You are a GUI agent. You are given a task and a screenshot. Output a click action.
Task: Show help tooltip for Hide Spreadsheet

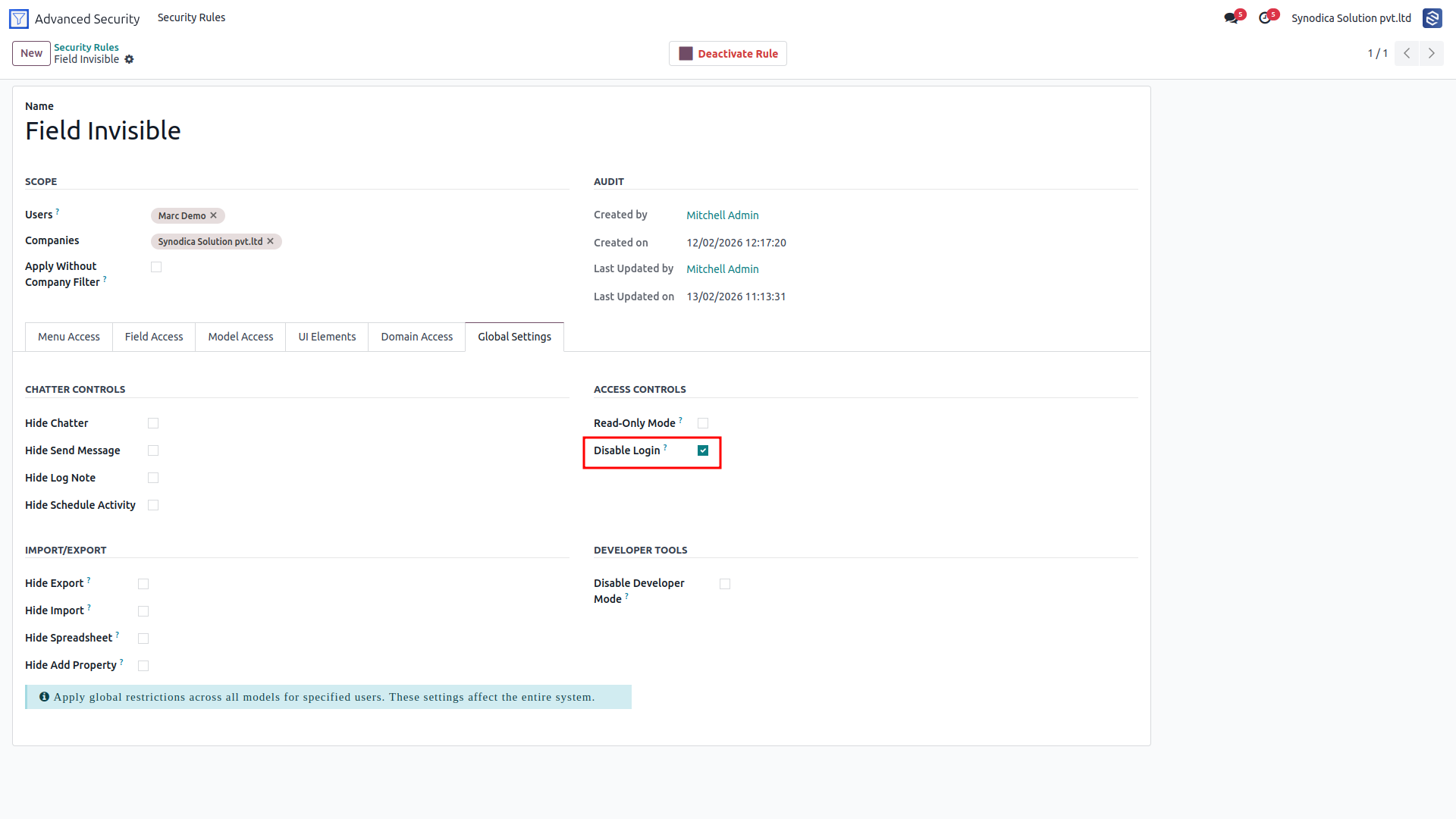point(118,635)
